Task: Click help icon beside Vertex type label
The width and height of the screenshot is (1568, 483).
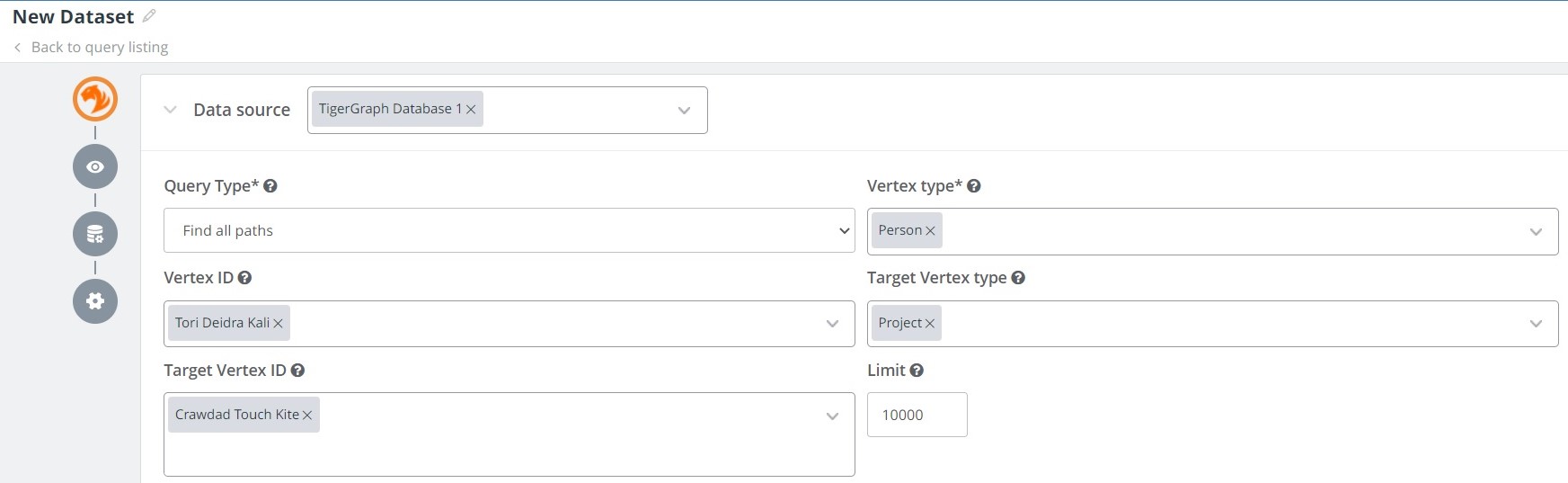Action: pos(974,186)
